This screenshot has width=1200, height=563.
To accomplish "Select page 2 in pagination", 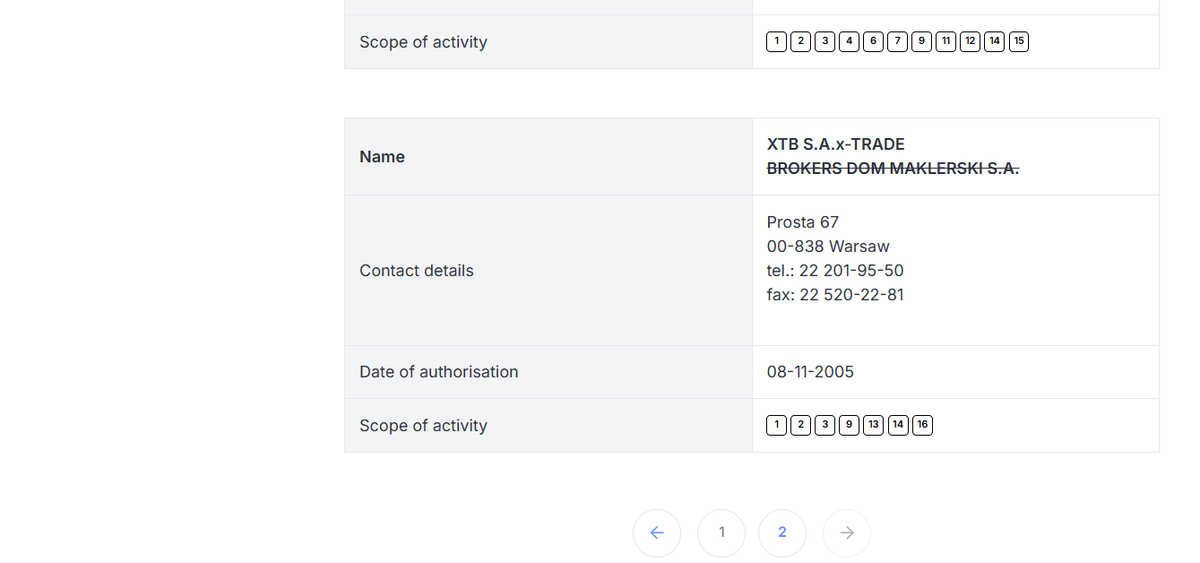I will [x=782, y=533].
